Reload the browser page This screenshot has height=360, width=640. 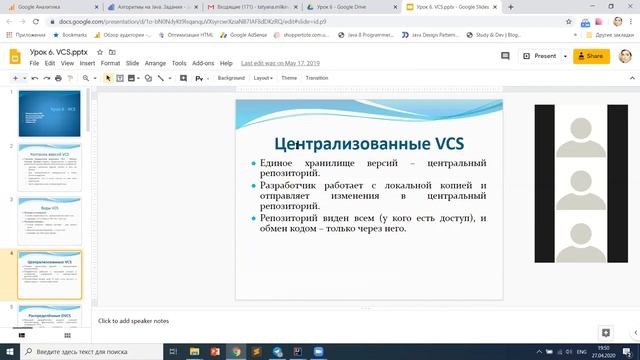pyautogui.click(x=36, y=22)
